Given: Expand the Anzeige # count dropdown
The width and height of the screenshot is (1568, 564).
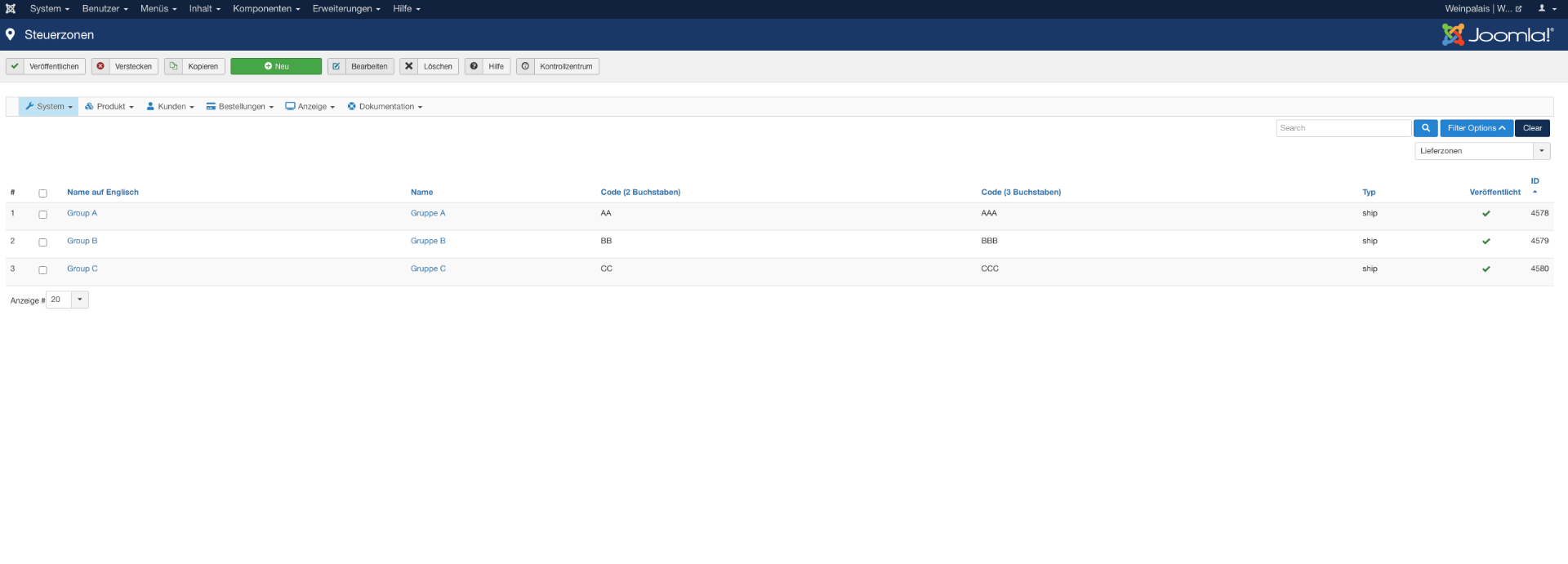Looking at the screenshot, I should click(x=79, y=300).
